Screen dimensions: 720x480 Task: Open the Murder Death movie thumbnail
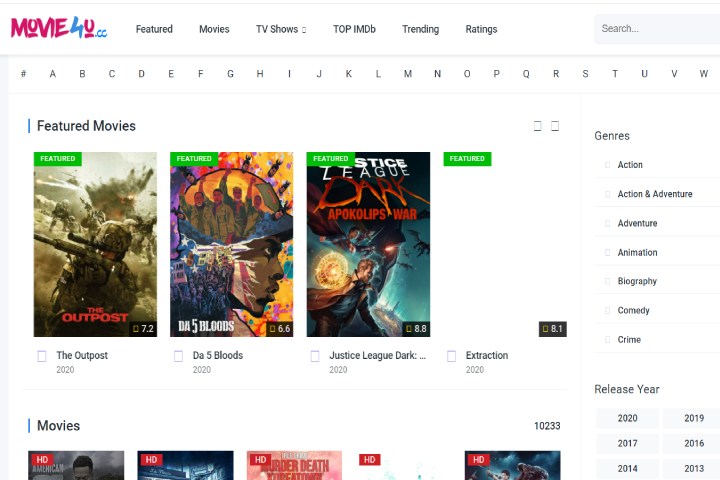tap(294, 465)
